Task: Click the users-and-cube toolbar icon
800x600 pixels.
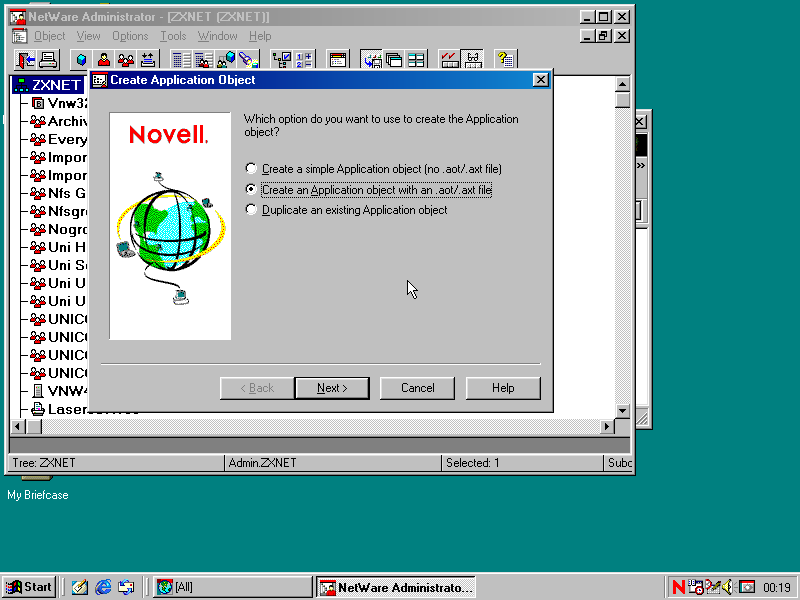Action: coord(226,60)
